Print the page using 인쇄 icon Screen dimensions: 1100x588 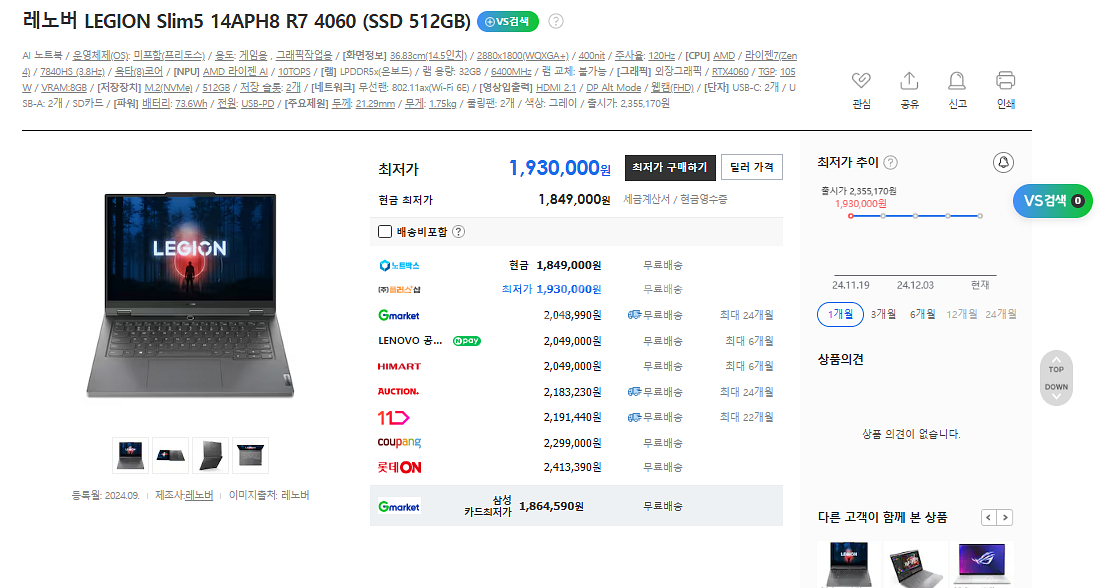coord(1005,81)
